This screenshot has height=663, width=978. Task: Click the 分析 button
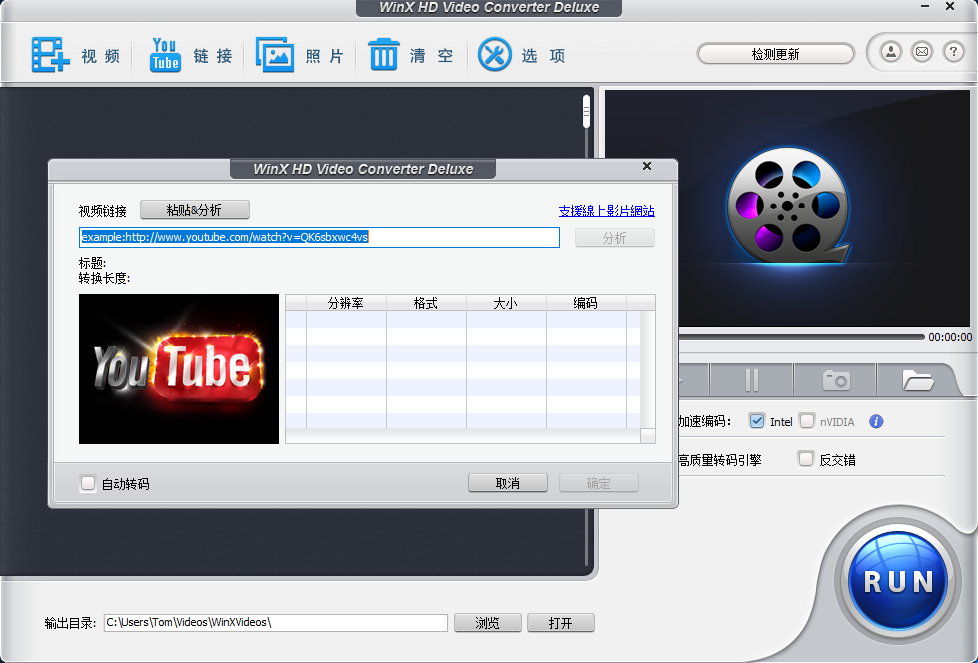(x=614, y=238)
